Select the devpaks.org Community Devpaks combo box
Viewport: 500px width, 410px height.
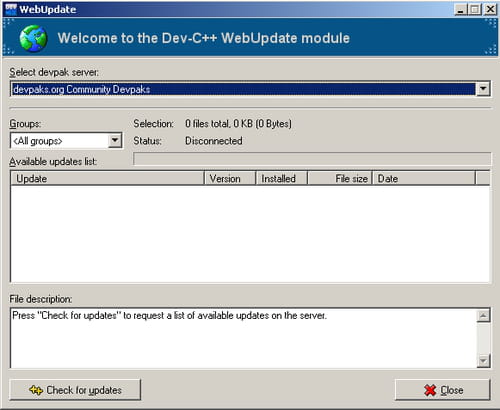(x=250, y=89)
